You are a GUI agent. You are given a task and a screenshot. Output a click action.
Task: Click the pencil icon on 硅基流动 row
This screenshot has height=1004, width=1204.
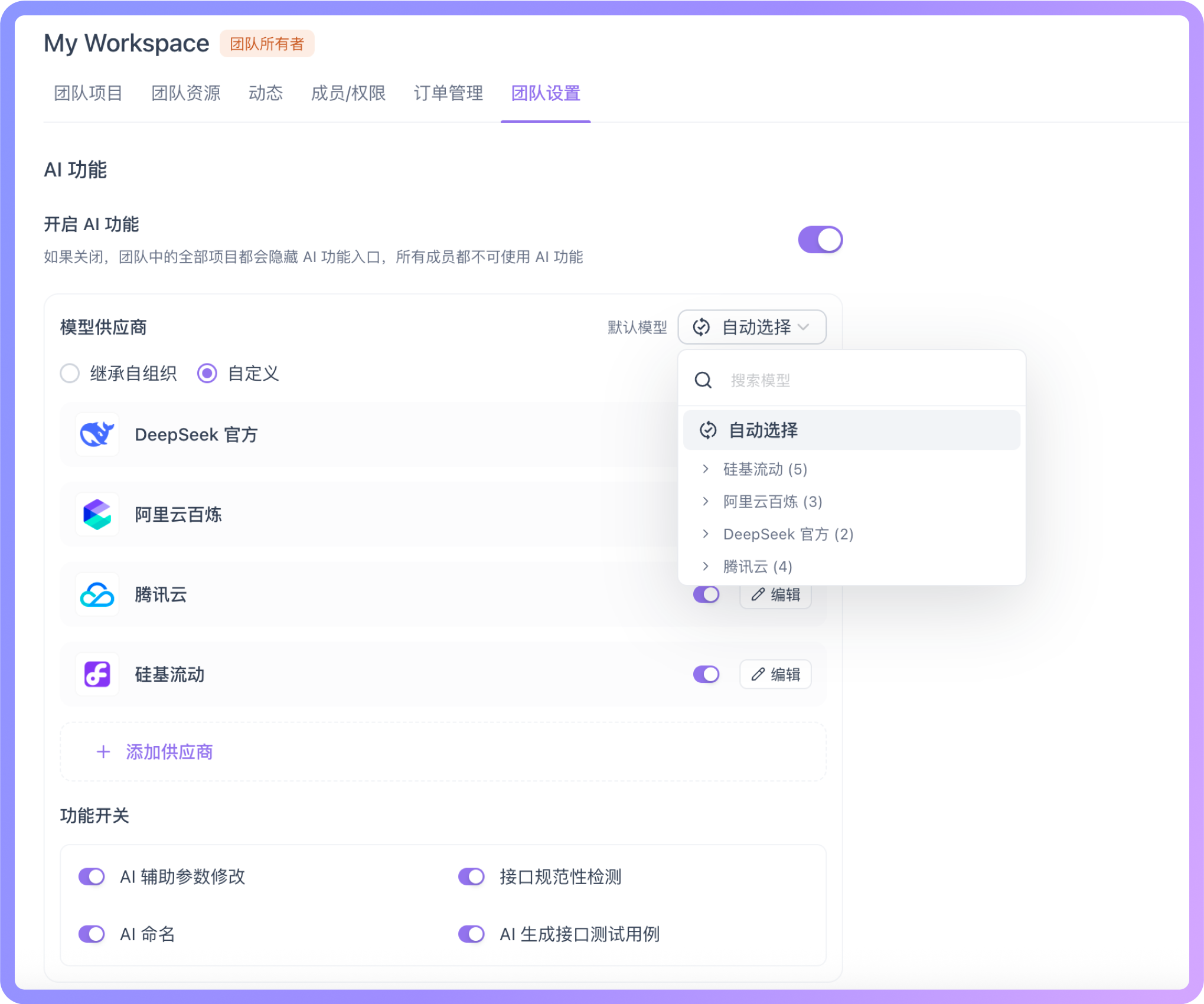coord(758,674)
